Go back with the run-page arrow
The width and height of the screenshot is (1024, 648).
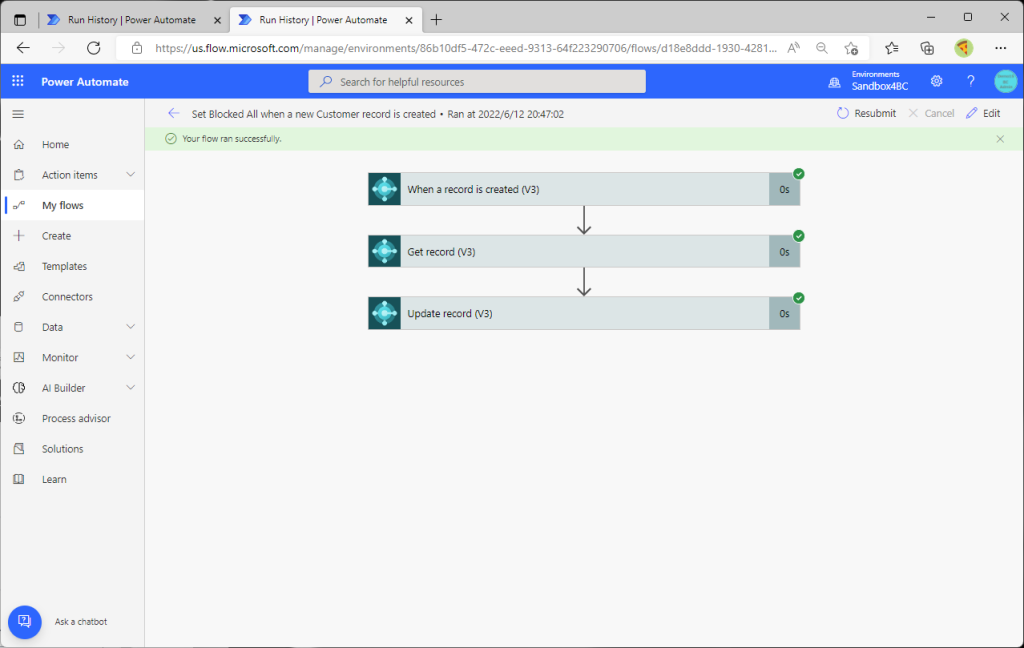point(173,113)
